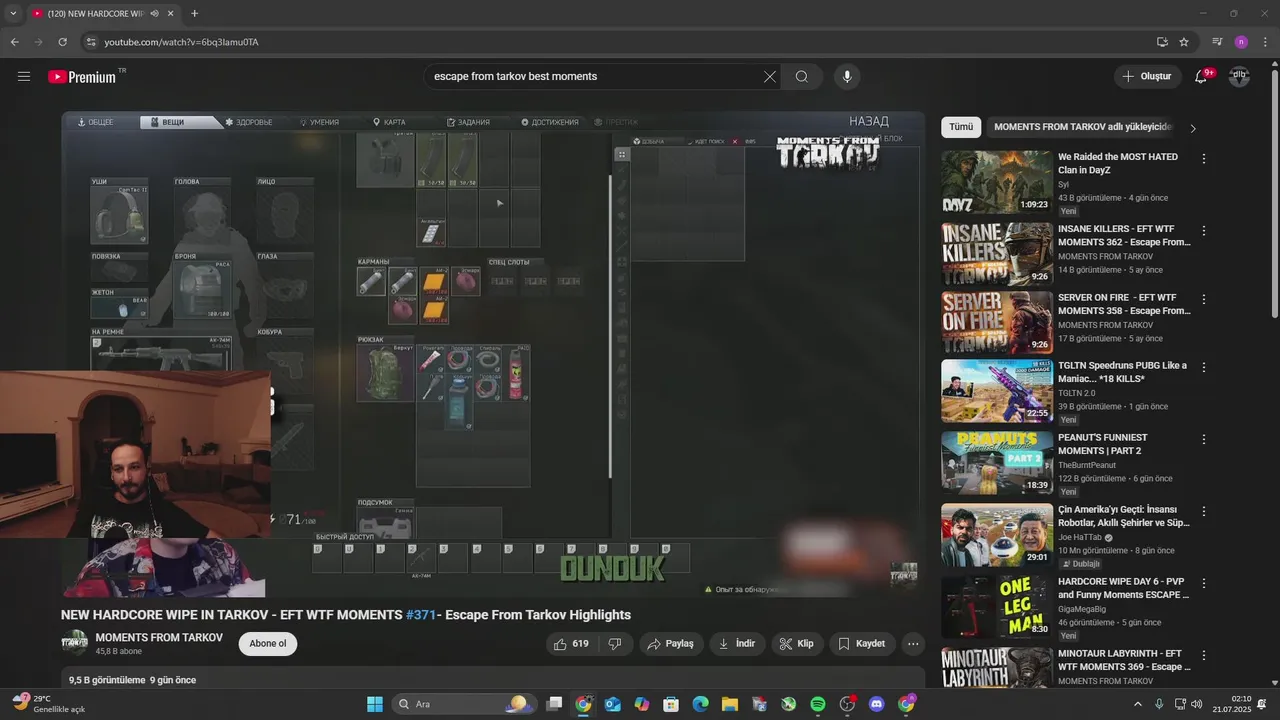1280x720 pixels.
Task: Click the Paylaş share button
Action: pyautogui.click(x=671, y=644)
